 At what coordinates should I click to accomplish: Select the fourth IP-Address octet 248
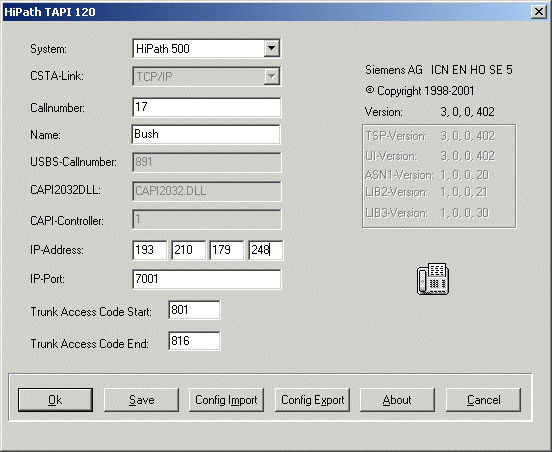pos(265,250)
